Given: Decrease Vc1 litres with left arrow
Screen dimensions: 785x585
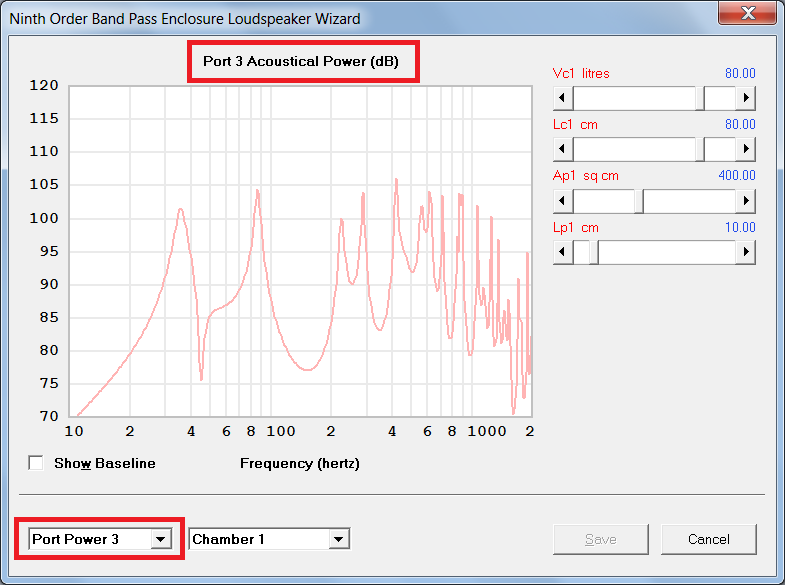Looking at the screenshot, I should coord(563,98).
